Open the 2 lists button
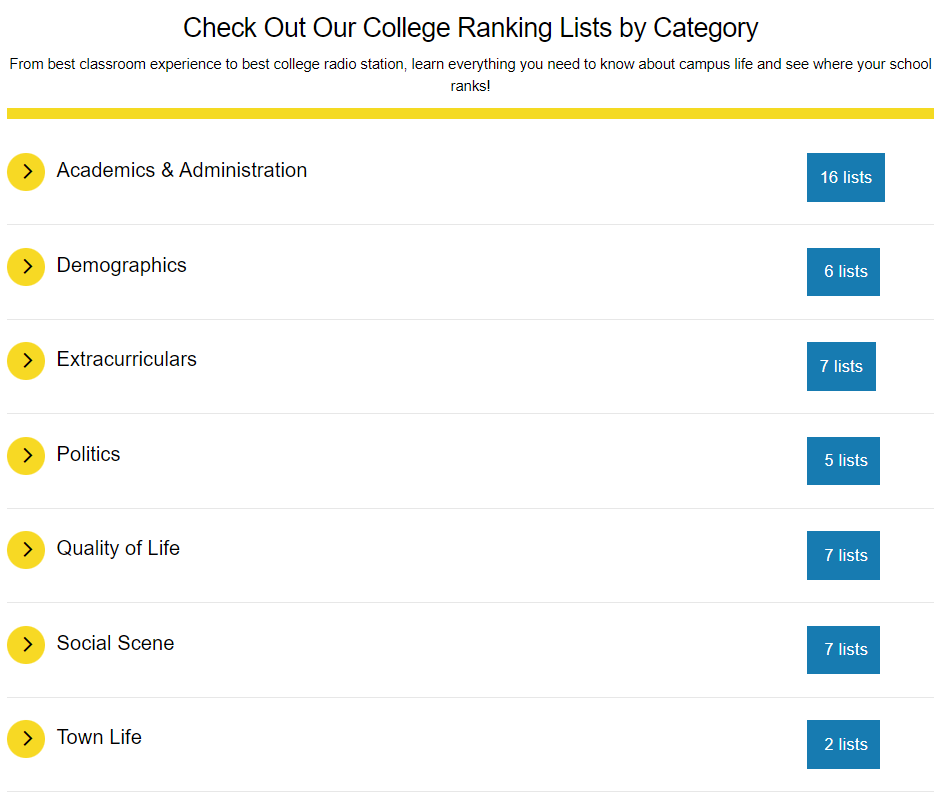The width and height of the screenshot is (939, 796). [x=843, y=744]
